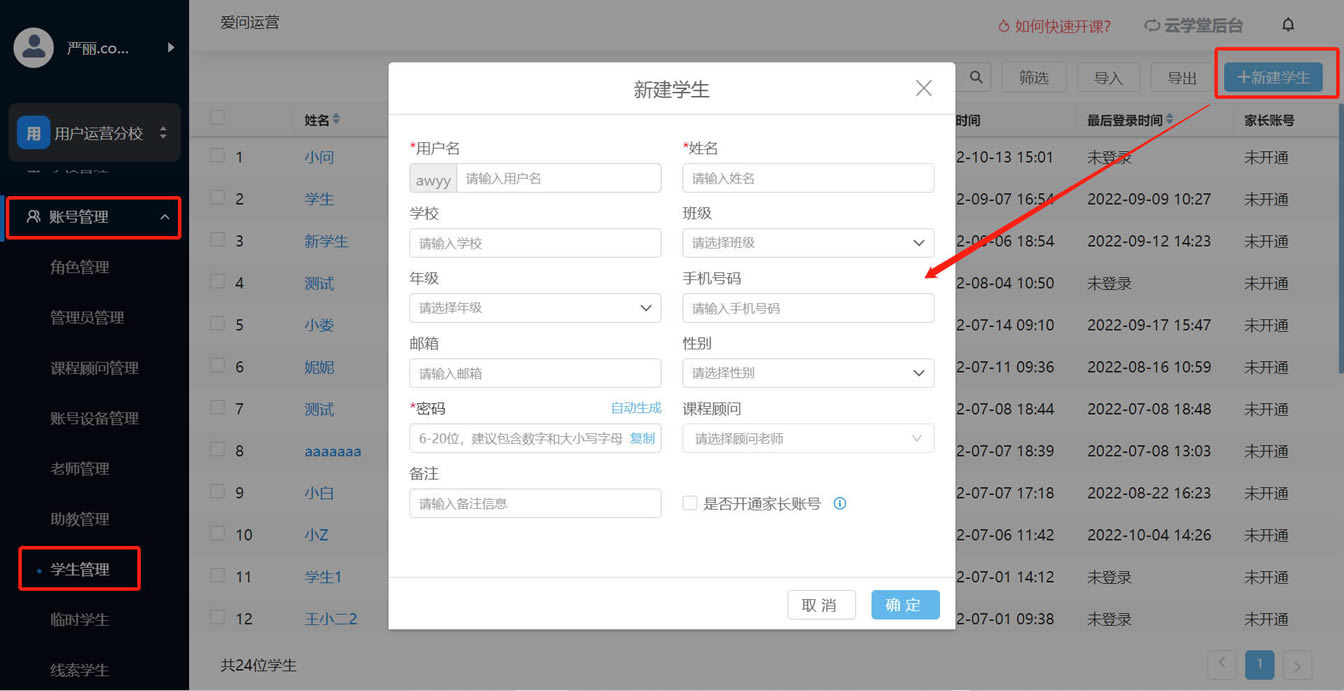Check the checkbox for row 1
Image resolution: width=1344 pixels, height=691 pixels.
pyautogui.click(x=217, y=156)
